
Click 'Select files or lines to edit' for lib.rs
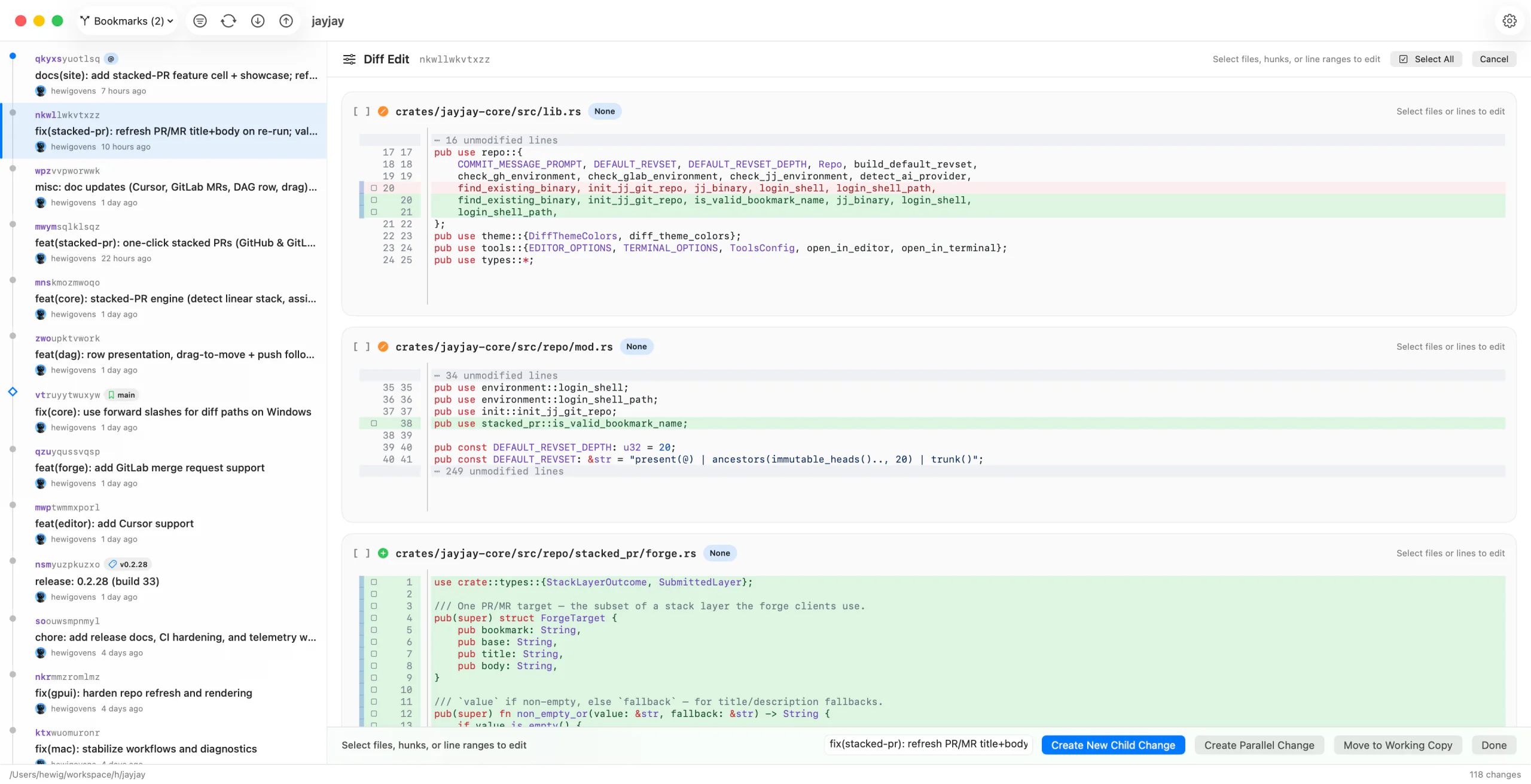pyautogui.click(x=1450, y=111)
